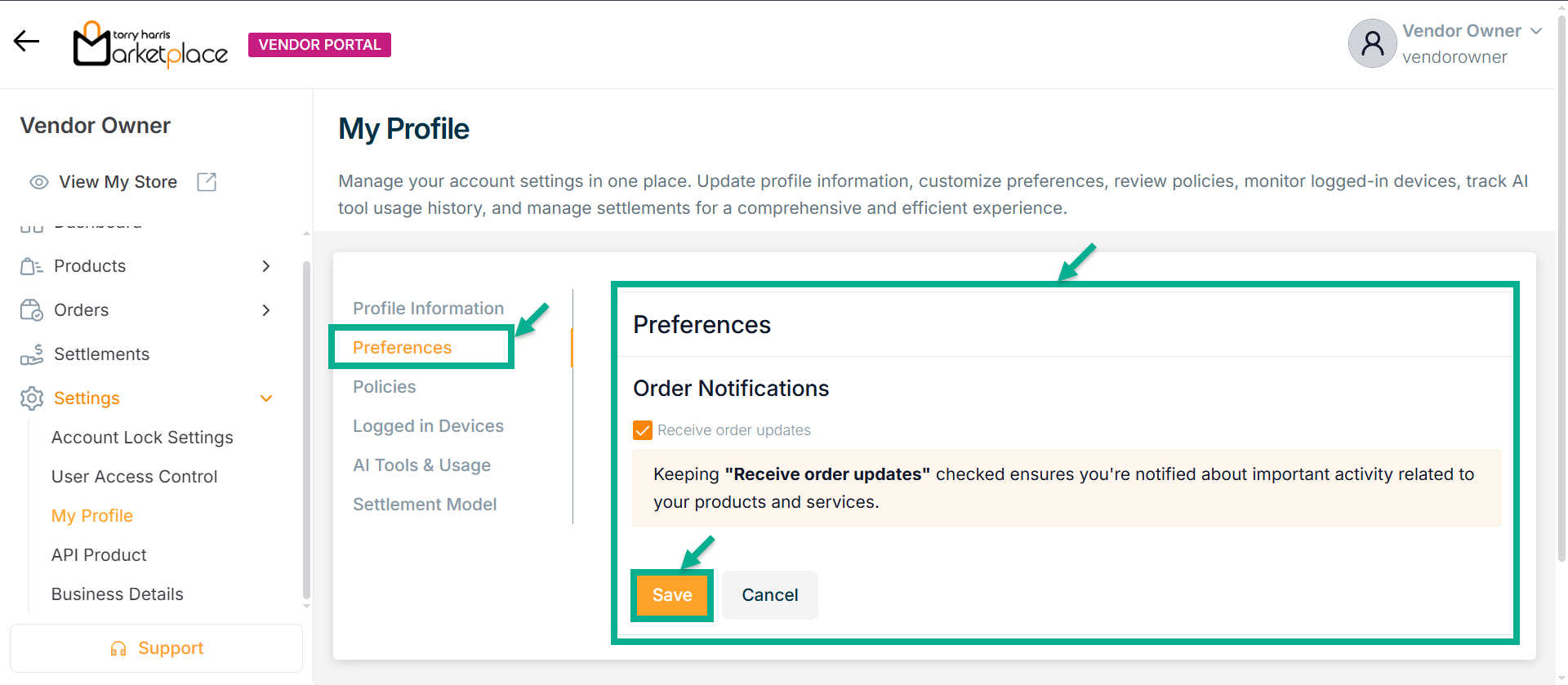Viewport: 1568px width, 685px height.
Task: Click the Settlements money icon
Action: coord(31,354)
